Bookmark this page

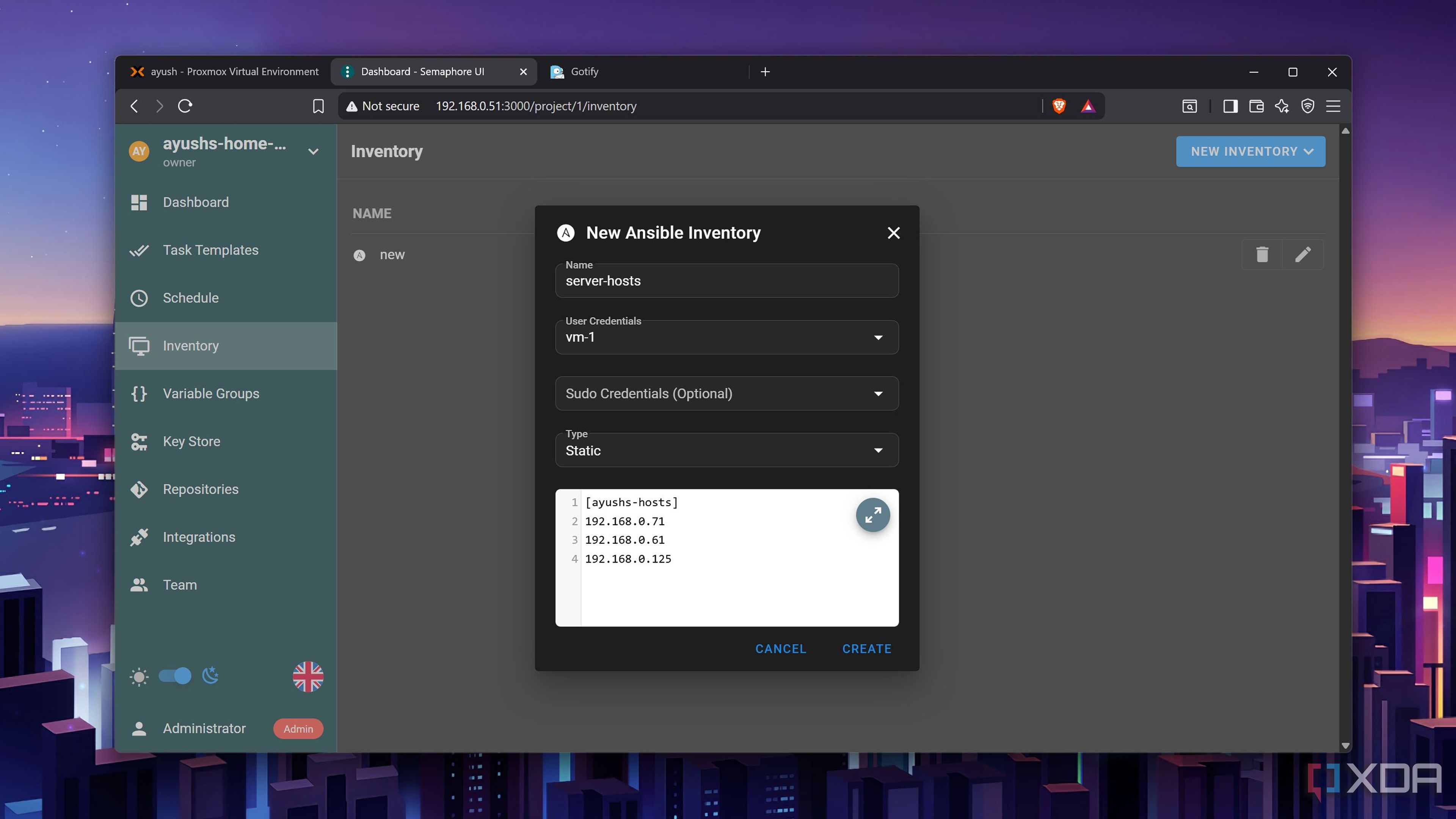coord(318,106)
